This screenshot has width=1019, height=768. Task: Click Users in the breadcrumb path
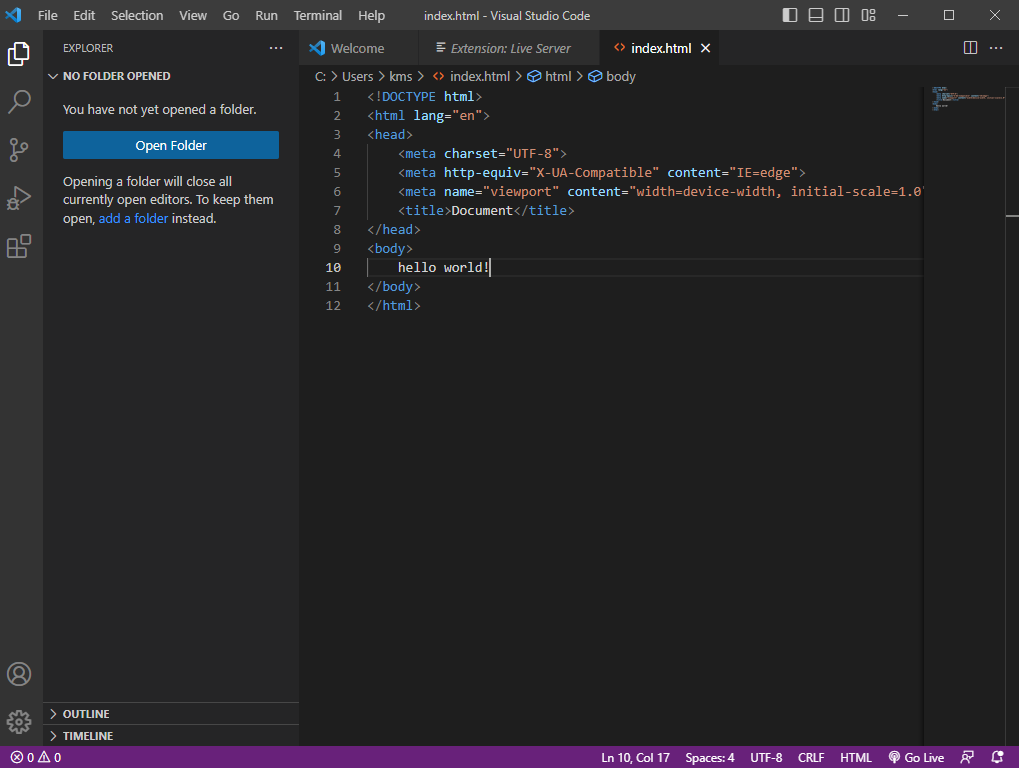point(357,76)
